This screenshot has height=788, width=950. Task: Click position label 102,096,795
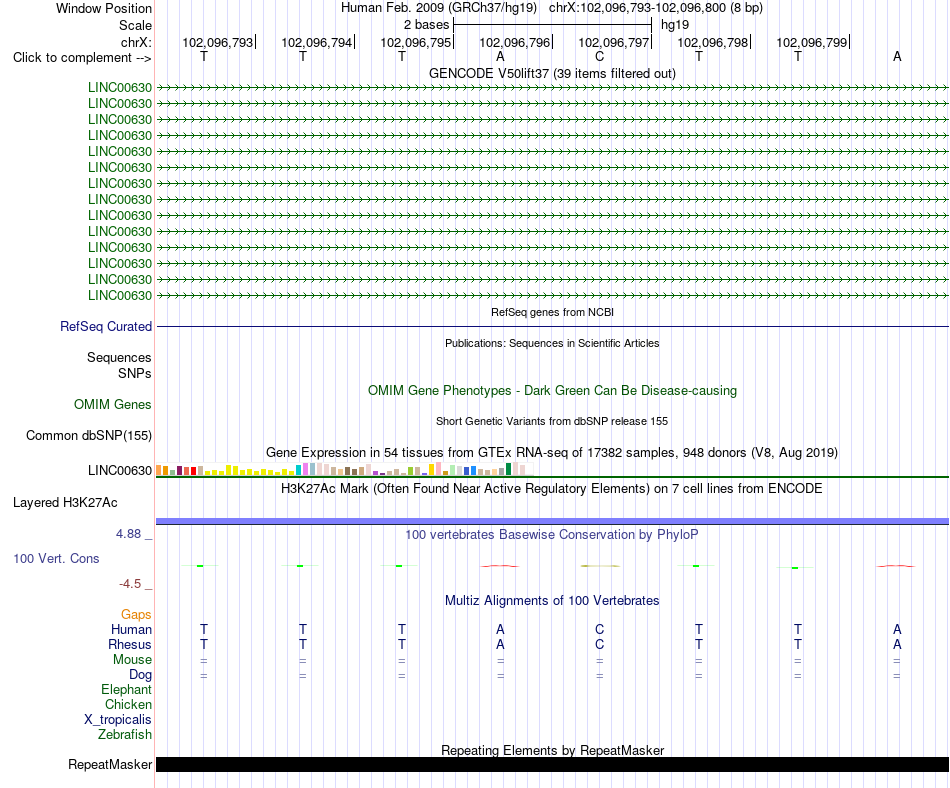click(416, 42)
